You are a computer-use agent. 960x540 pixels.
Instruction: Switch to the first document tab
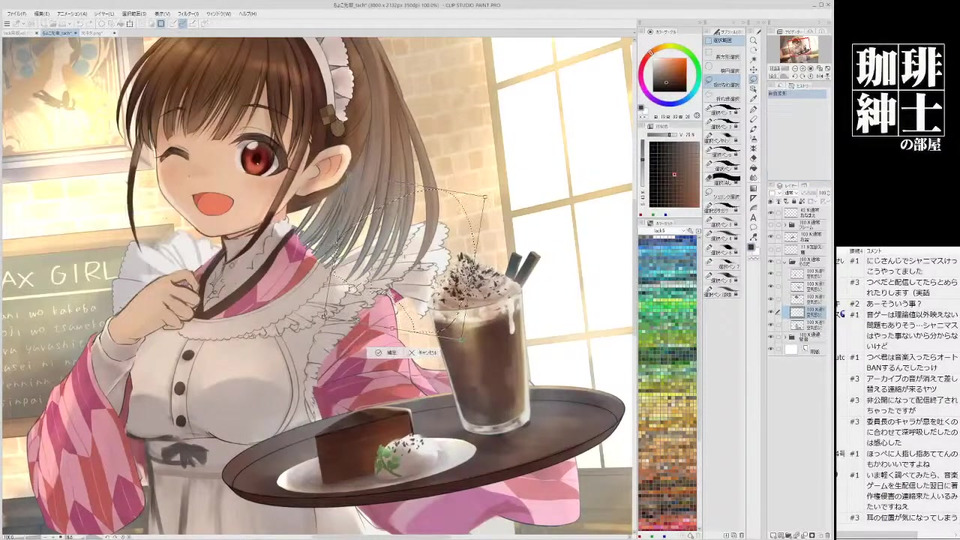coord(18,33)
